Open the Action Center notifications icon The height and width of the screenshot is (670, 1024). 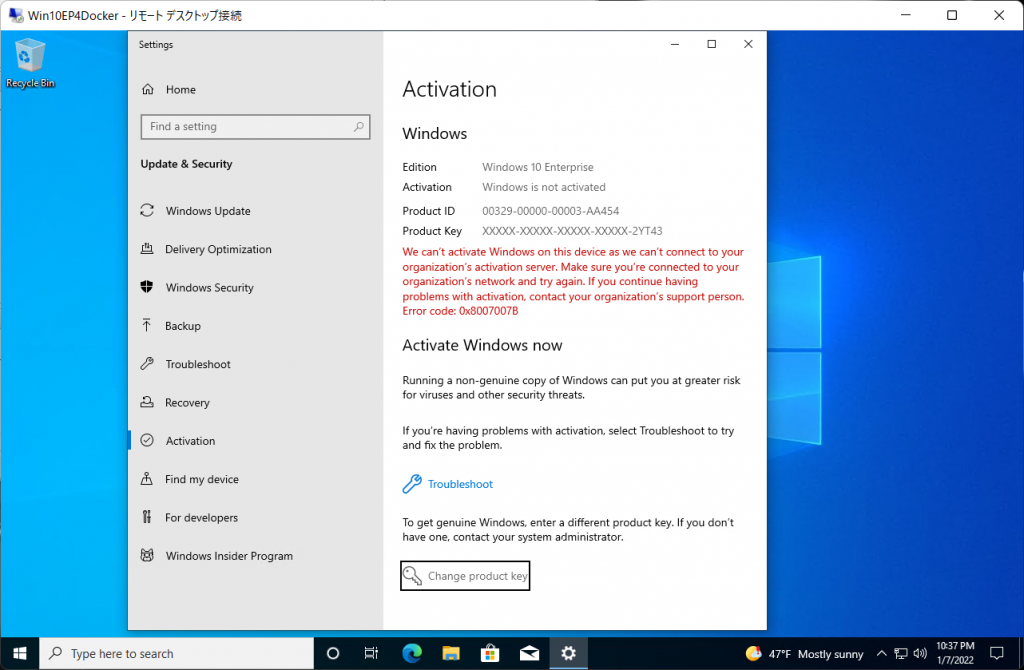coord(997,653)
